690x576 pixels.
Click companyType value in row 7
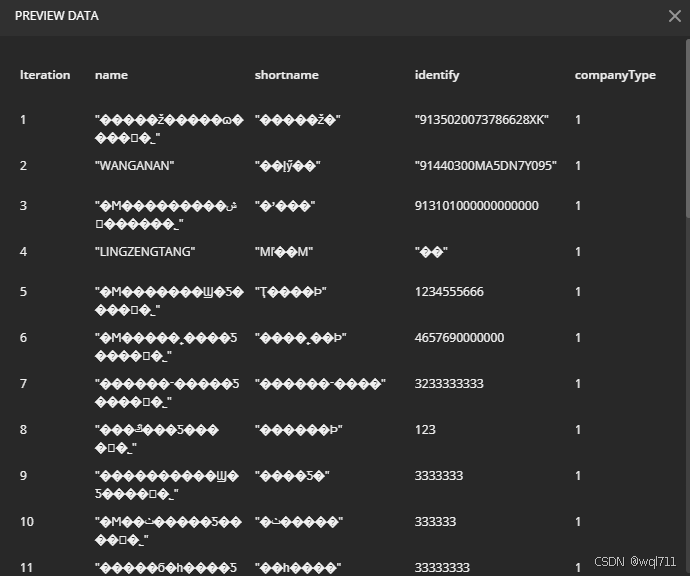point(578,384)
